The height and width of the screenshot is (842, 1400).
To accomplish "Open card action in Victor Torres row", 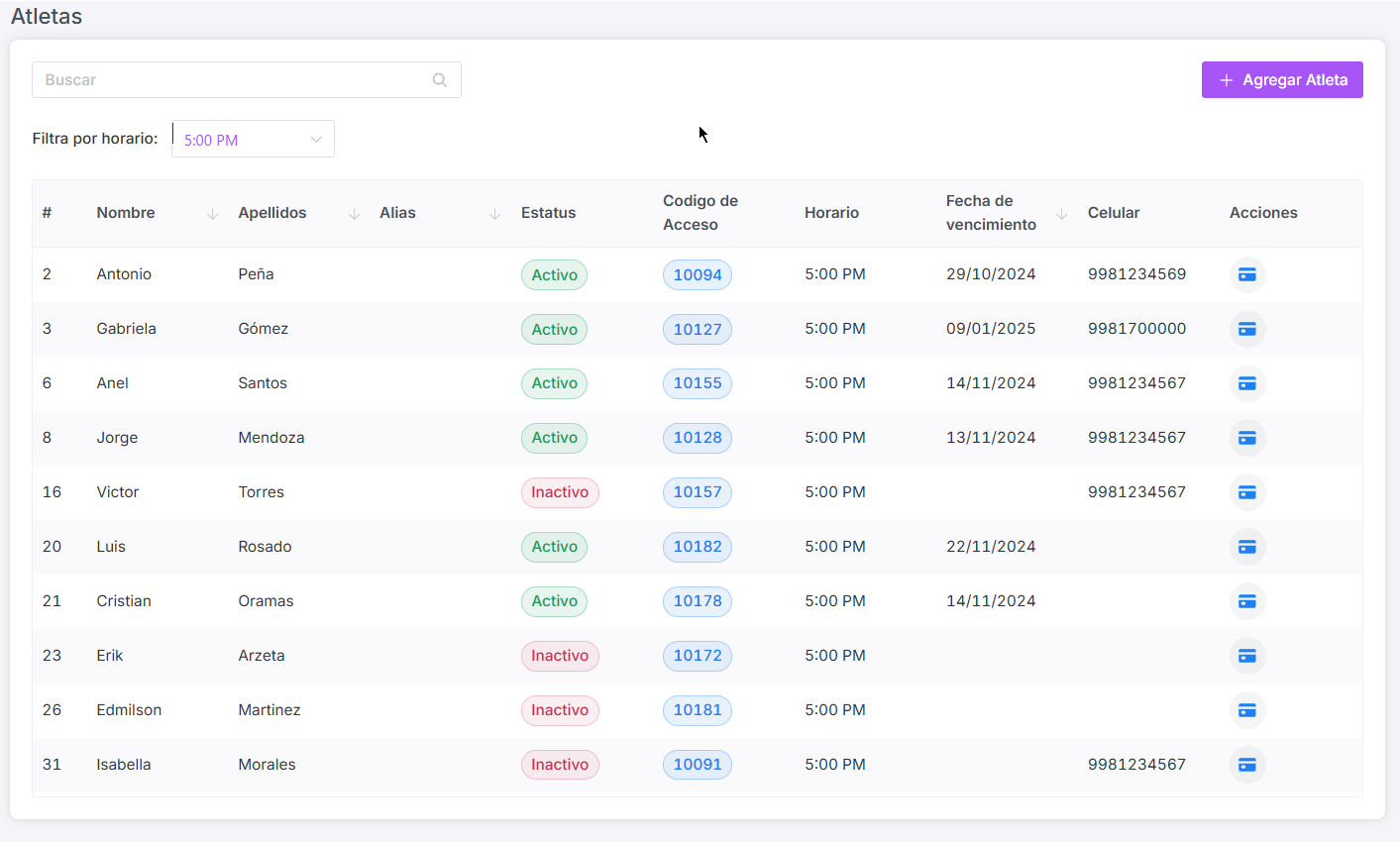I will coord(1247,492).
